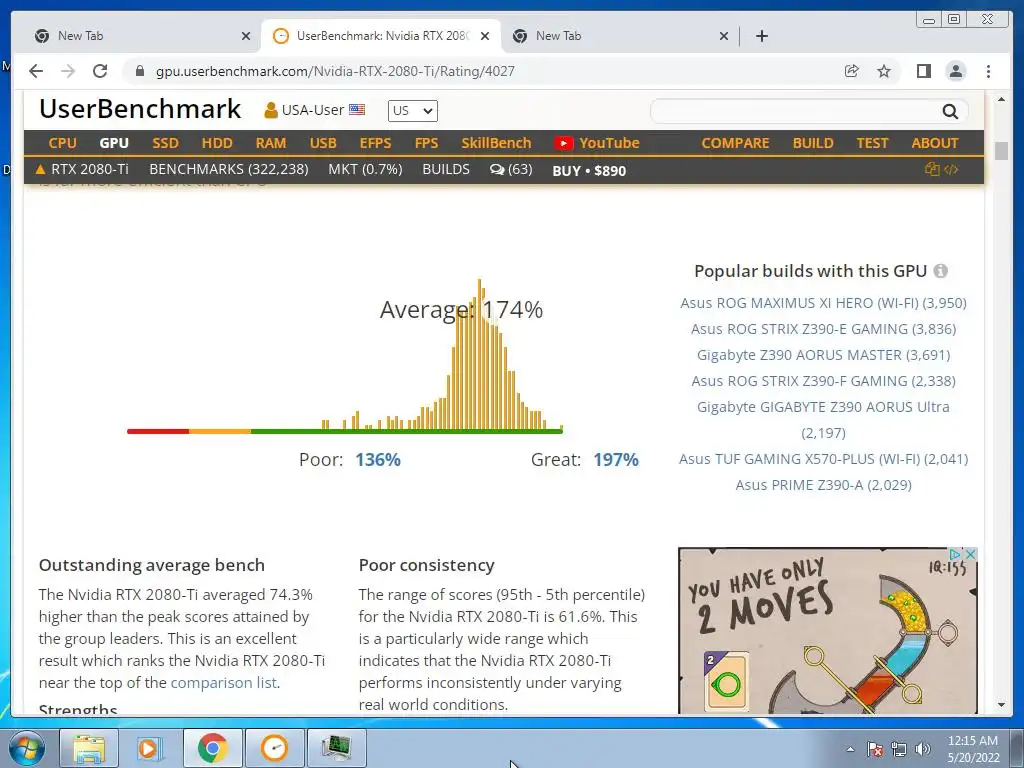
Task: Open the US country dropdown
Action: tap(413, 110)
